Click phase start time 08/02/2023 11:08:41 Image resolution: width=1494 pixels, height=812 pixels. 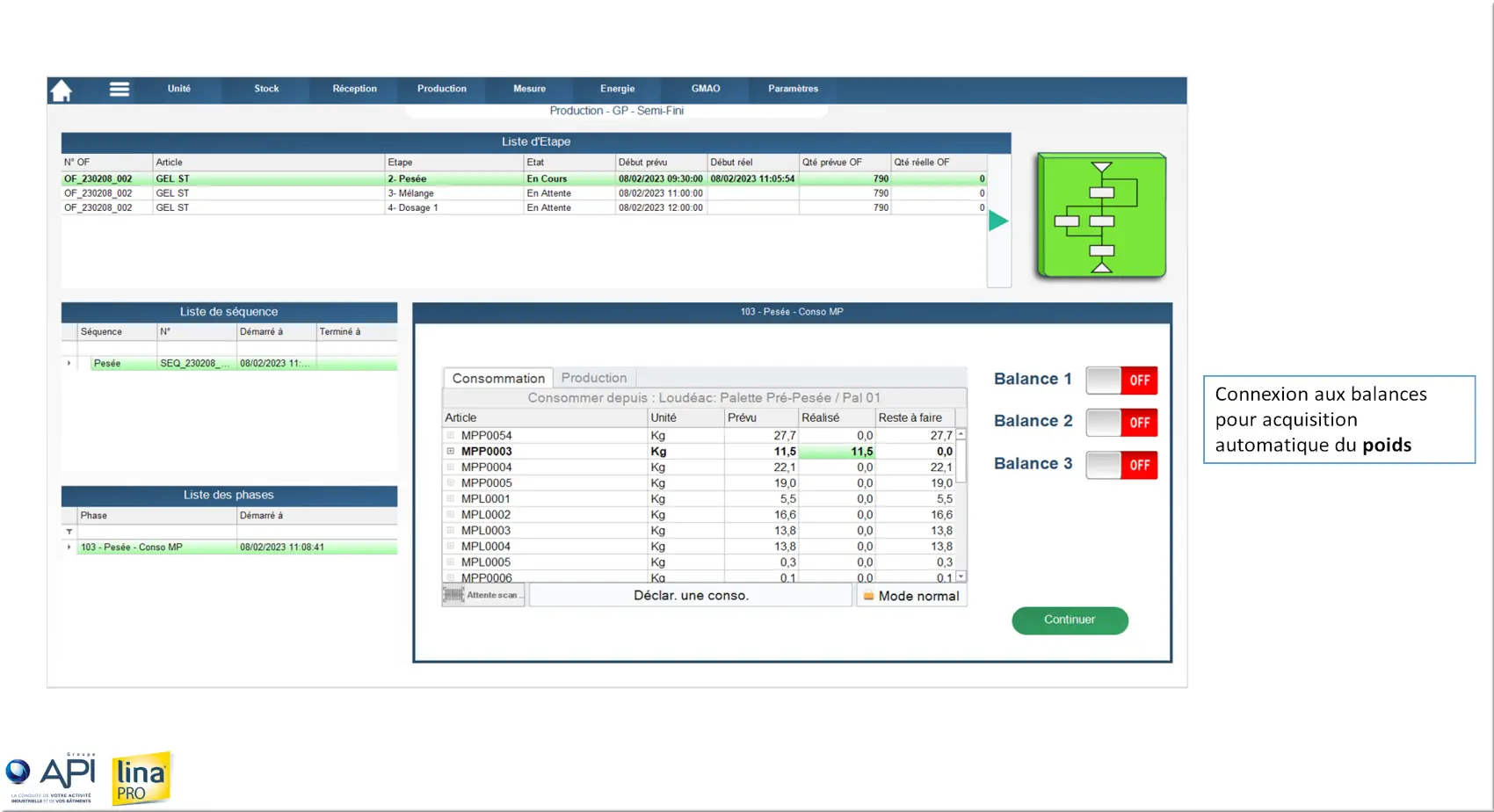tap(316, 547)
